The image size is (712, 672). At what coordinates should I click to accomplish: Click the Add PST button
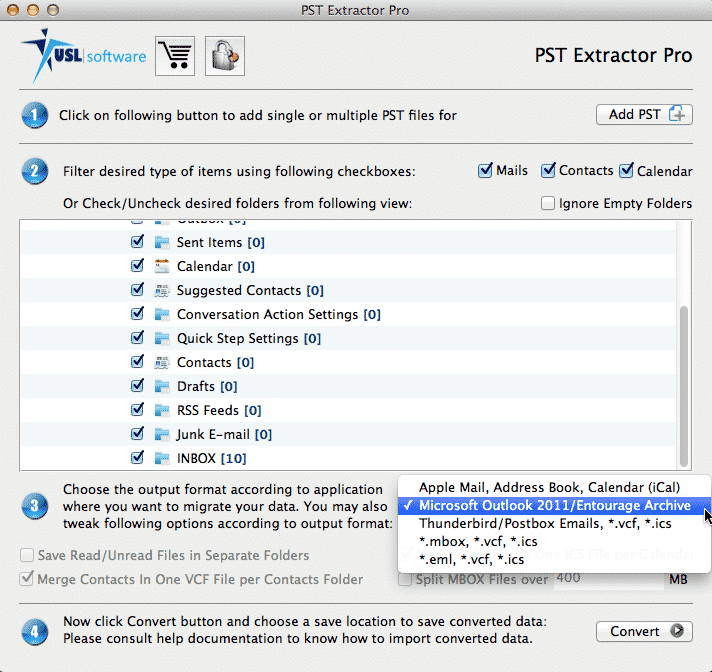644,114
